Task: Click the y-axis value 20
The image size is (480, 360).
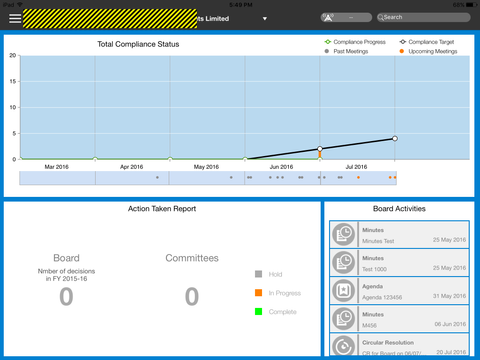Action: point(13,55)
